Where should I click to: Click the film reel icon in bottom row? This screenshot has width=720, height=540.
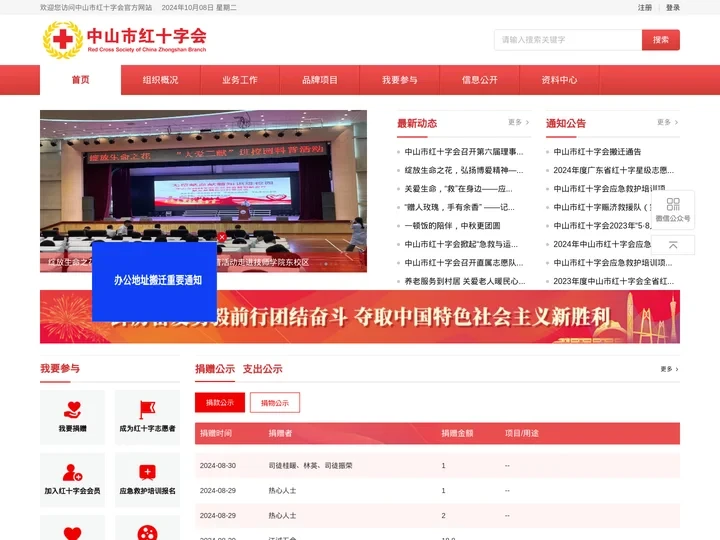(147, 533)
